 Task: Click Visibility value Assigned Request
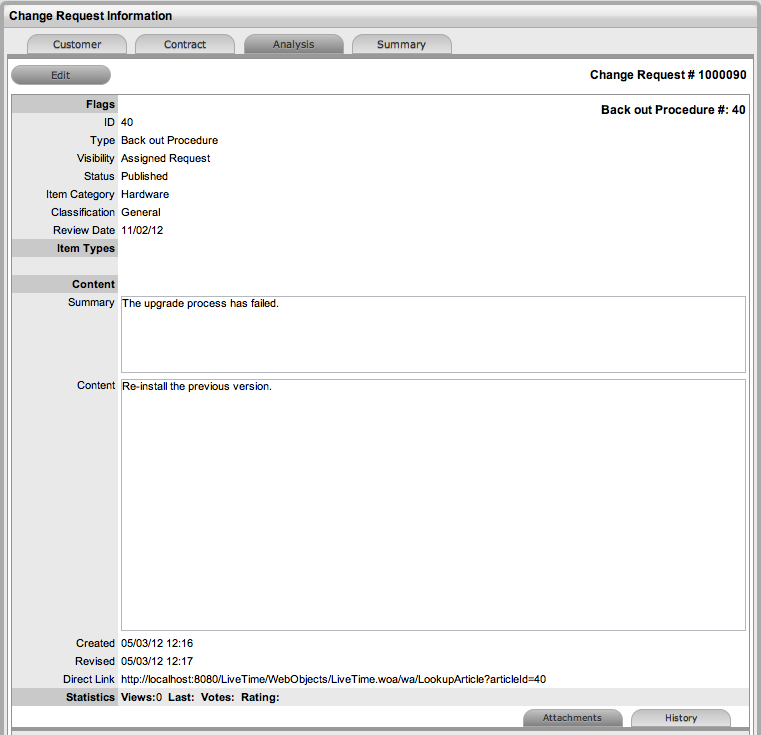(x=165, y=158)
